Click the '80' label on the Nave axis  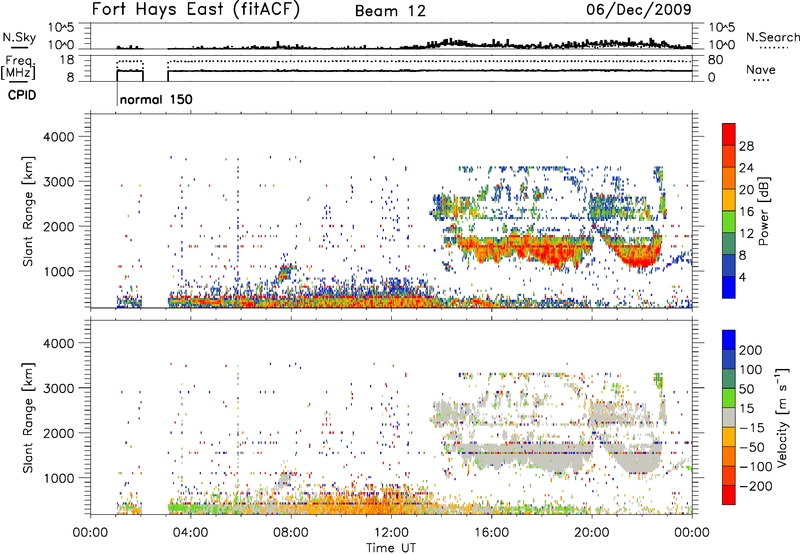(x=715, y=60)
